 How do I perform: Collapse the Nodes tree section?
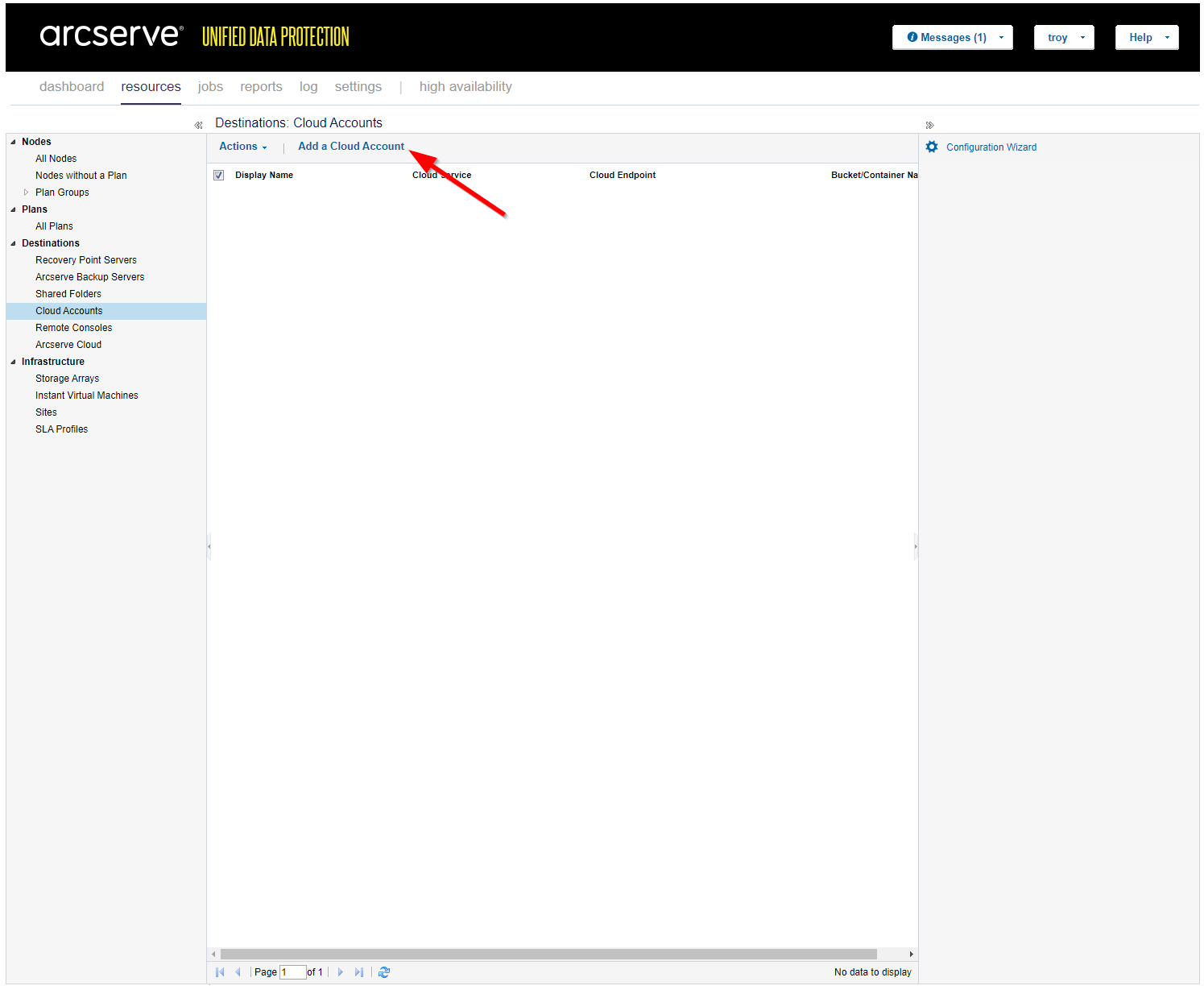click(x=13, y=142)
